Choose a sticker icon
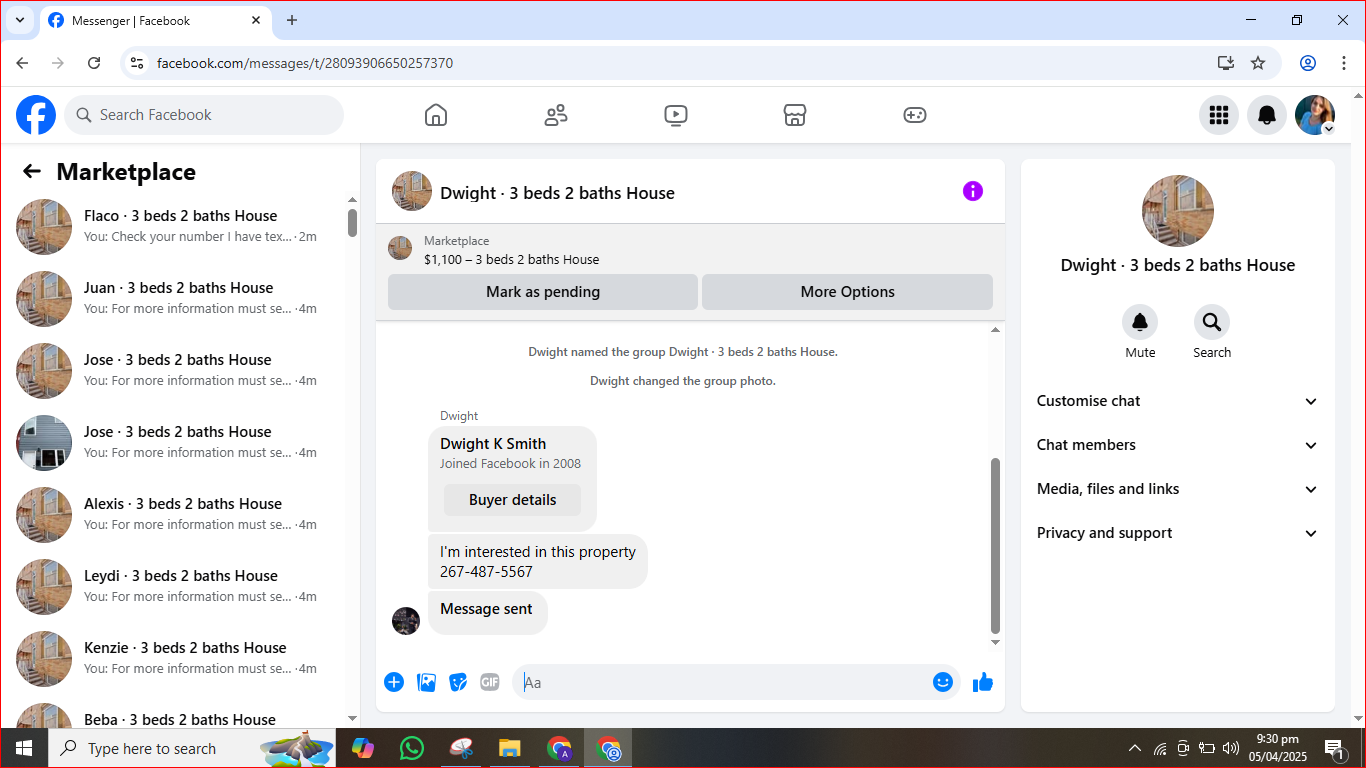This screenshot has width=1366, height=768. point(458,682)
